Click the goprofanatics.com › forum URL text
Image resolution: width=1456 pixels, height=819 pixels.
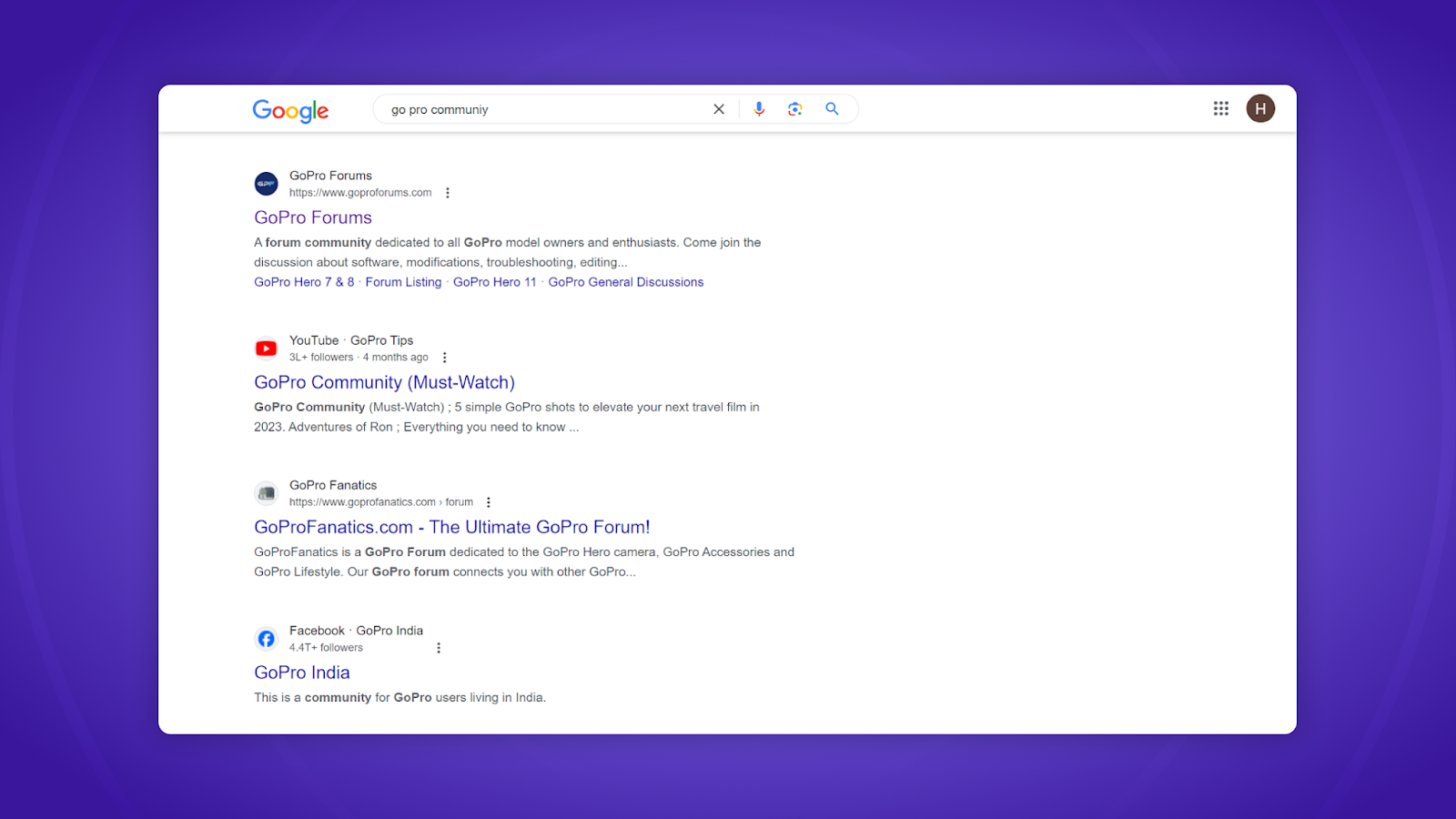(x=381, y=502)
